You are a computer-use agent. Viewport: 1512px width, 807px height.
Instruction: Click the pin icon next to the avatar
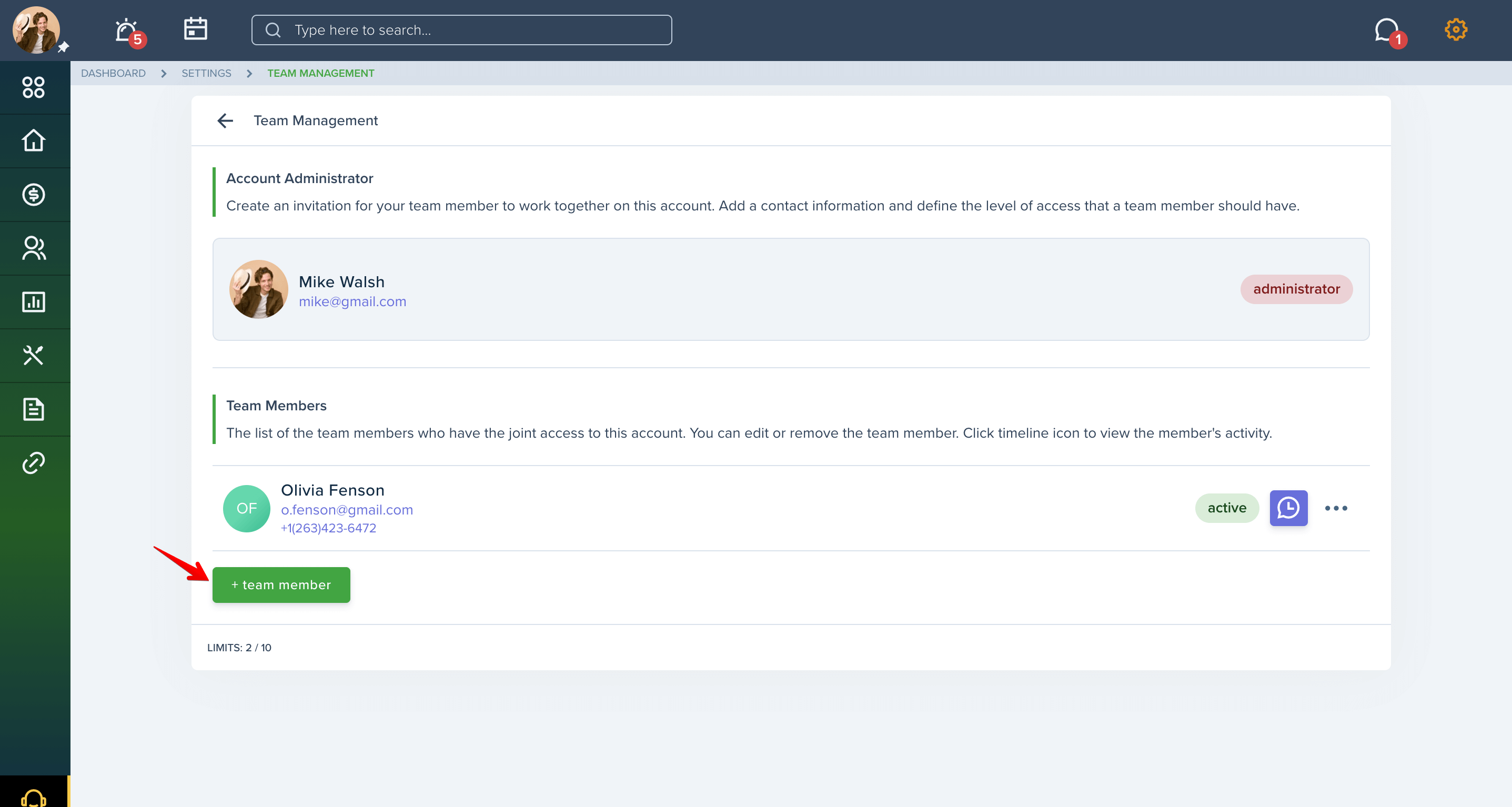(x=63, y=46)
